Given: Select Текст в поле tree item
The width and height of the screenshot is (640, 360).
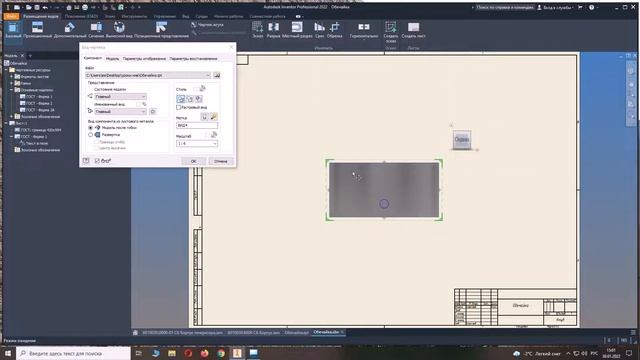Looking at the screenshot, I should click(x=37, y=143).
